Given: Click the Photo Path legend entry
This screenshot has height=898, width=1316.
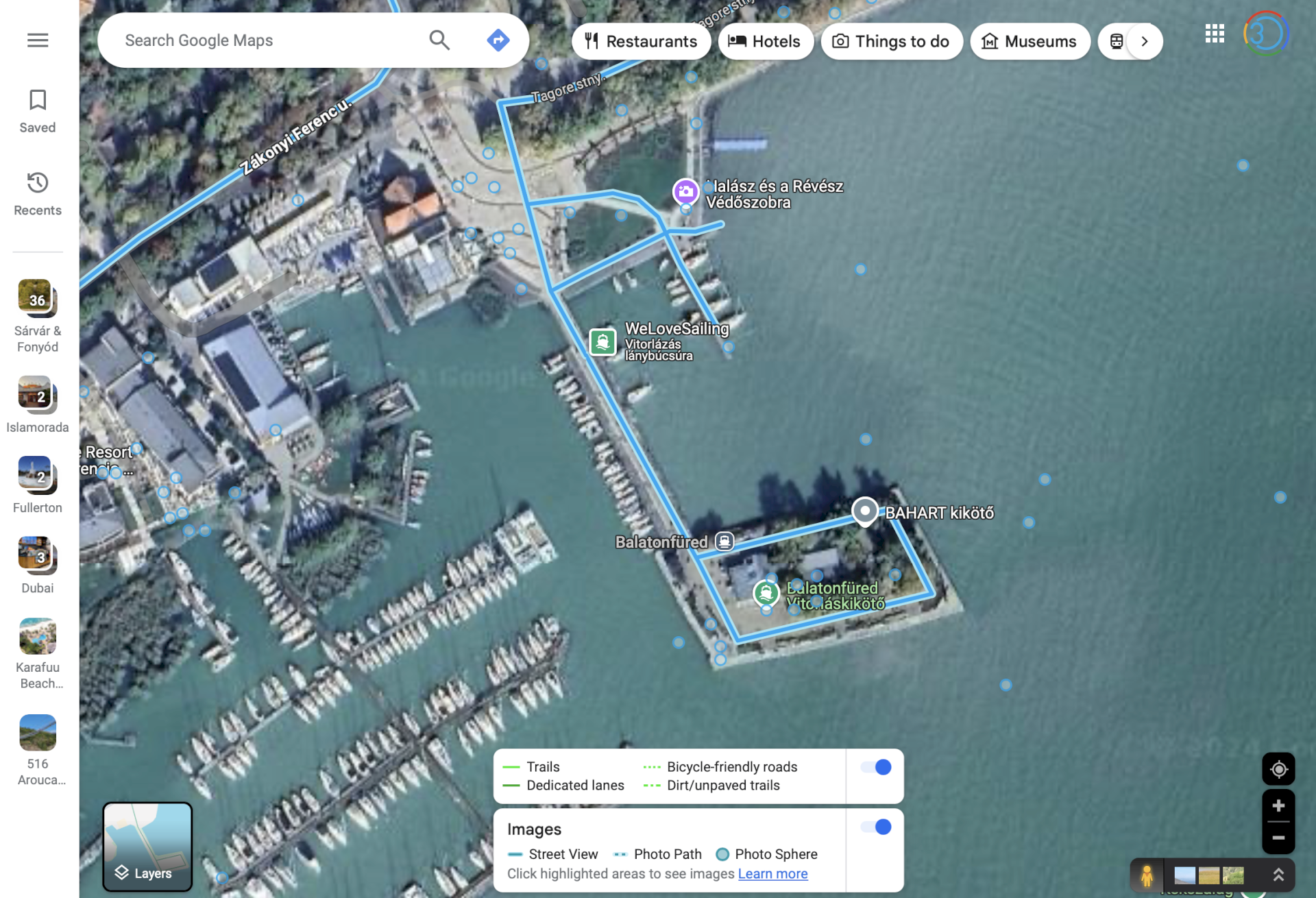Looking at the screenshot, I should 658,854.
